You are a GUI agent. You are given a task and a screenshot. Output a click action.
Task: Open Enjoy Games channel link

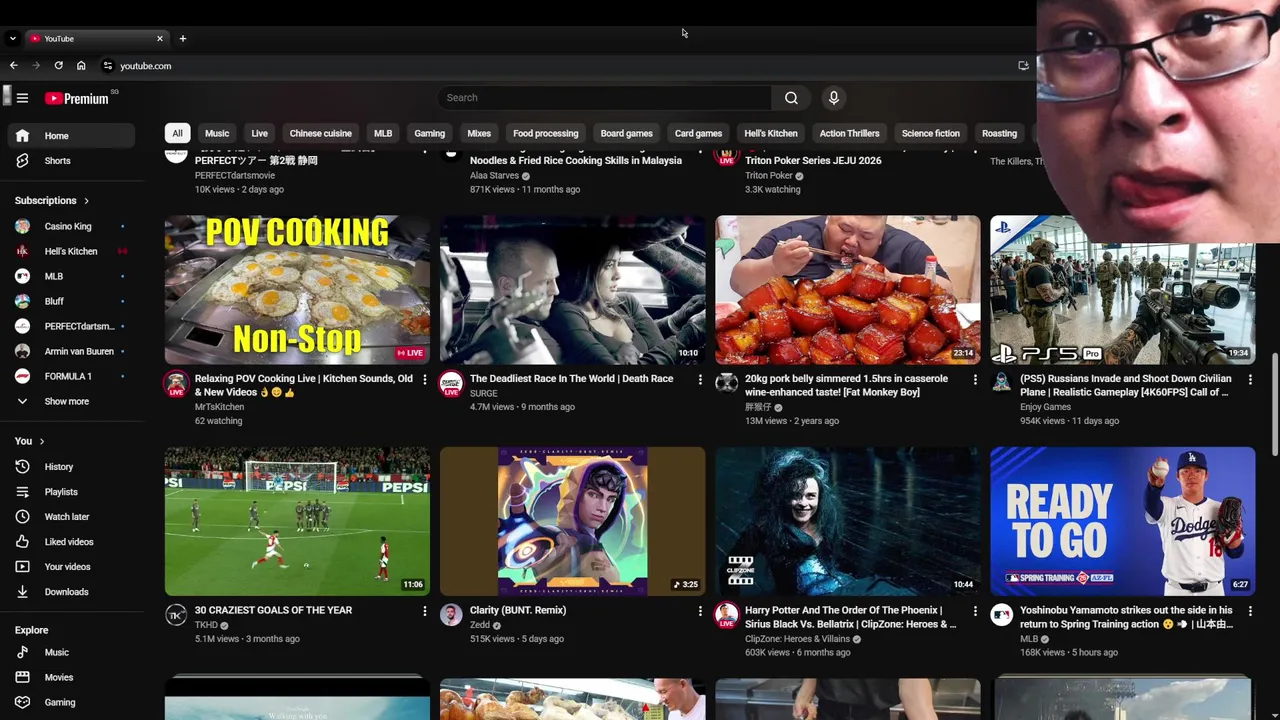tap(1046, 407)
